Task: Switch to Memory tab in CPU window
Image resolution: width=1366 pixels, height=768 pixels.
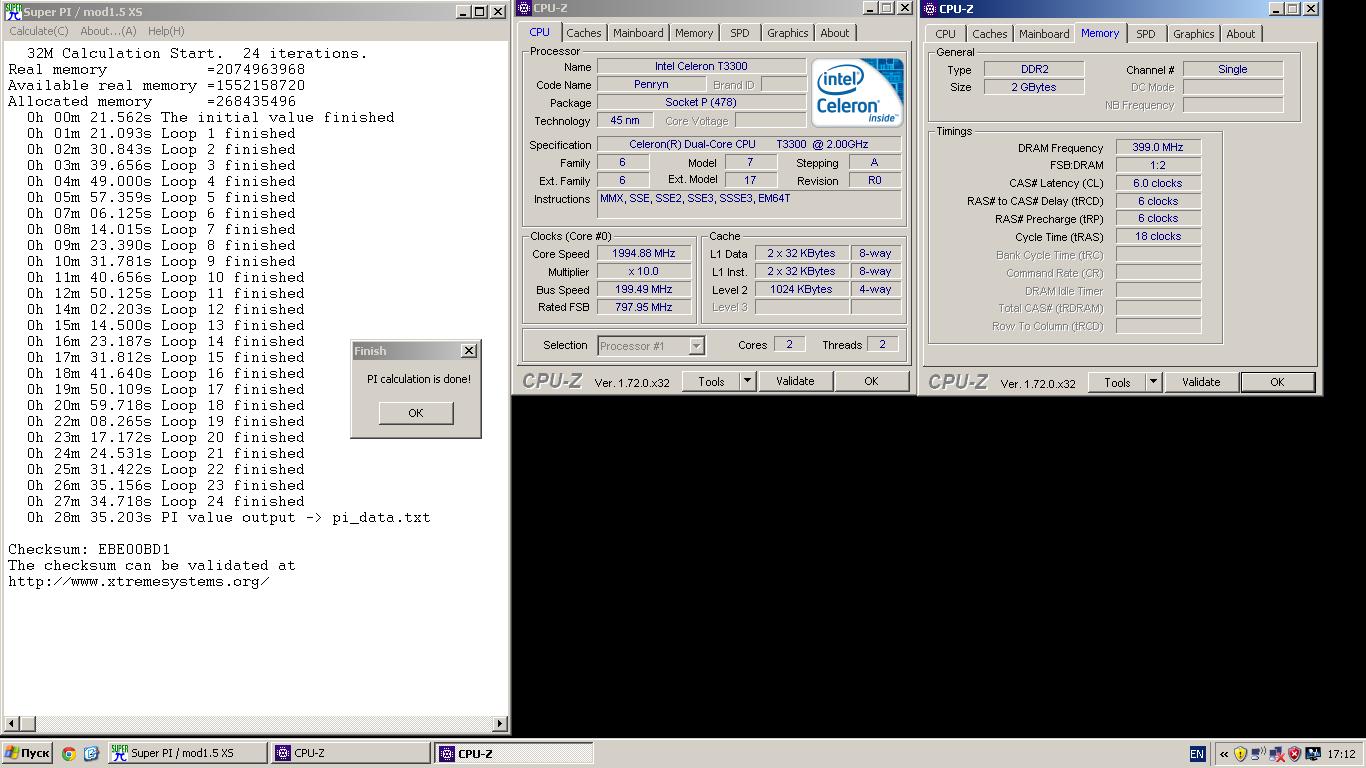Action: (694, 33)
